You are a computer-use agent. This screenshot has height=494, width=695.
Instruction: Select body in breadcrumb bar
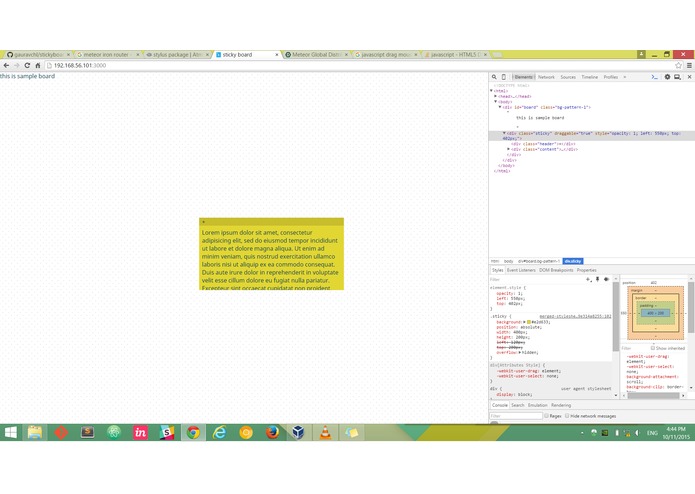coord(508,261)
